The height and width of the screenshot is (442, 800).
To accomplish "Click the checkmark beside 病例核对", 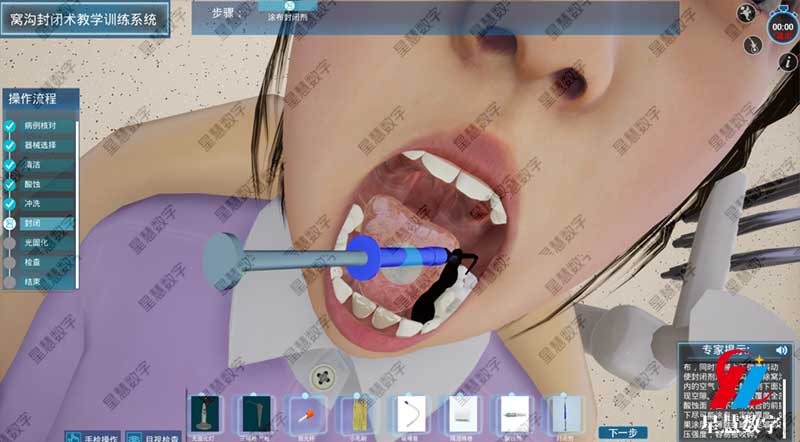I will tap(10, 126).
